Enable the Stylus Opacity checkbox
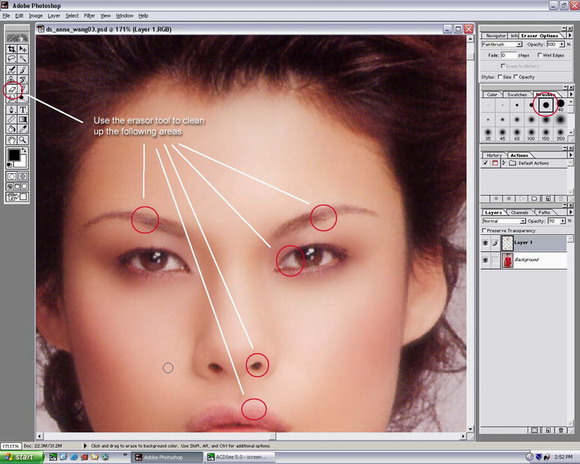 [x=516, y=77]
